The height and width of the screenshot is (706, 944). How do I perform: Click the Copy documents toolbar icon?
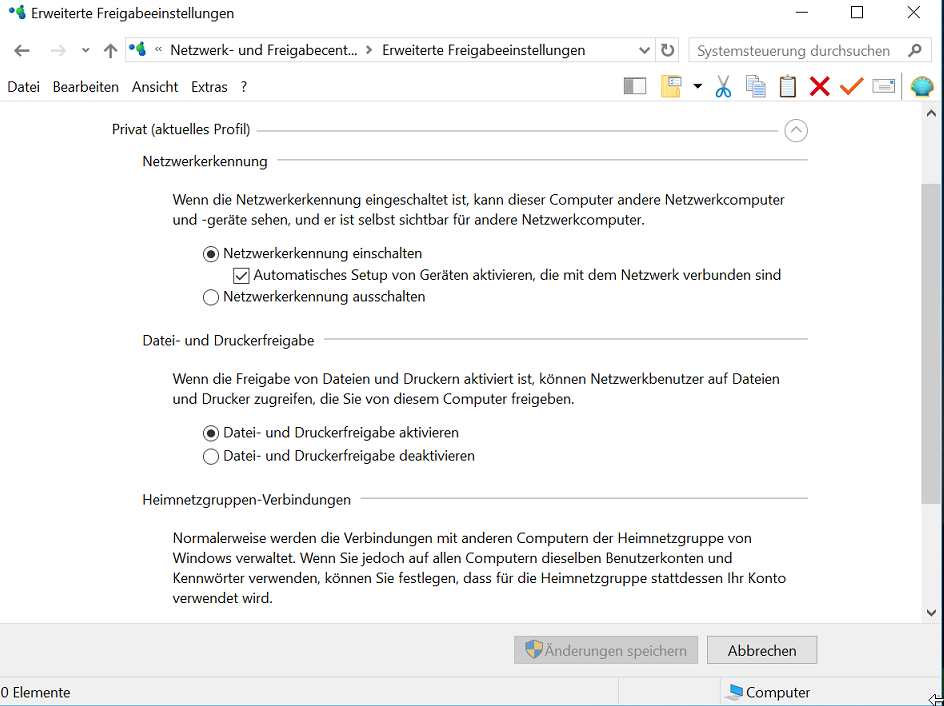coord(756,87)
